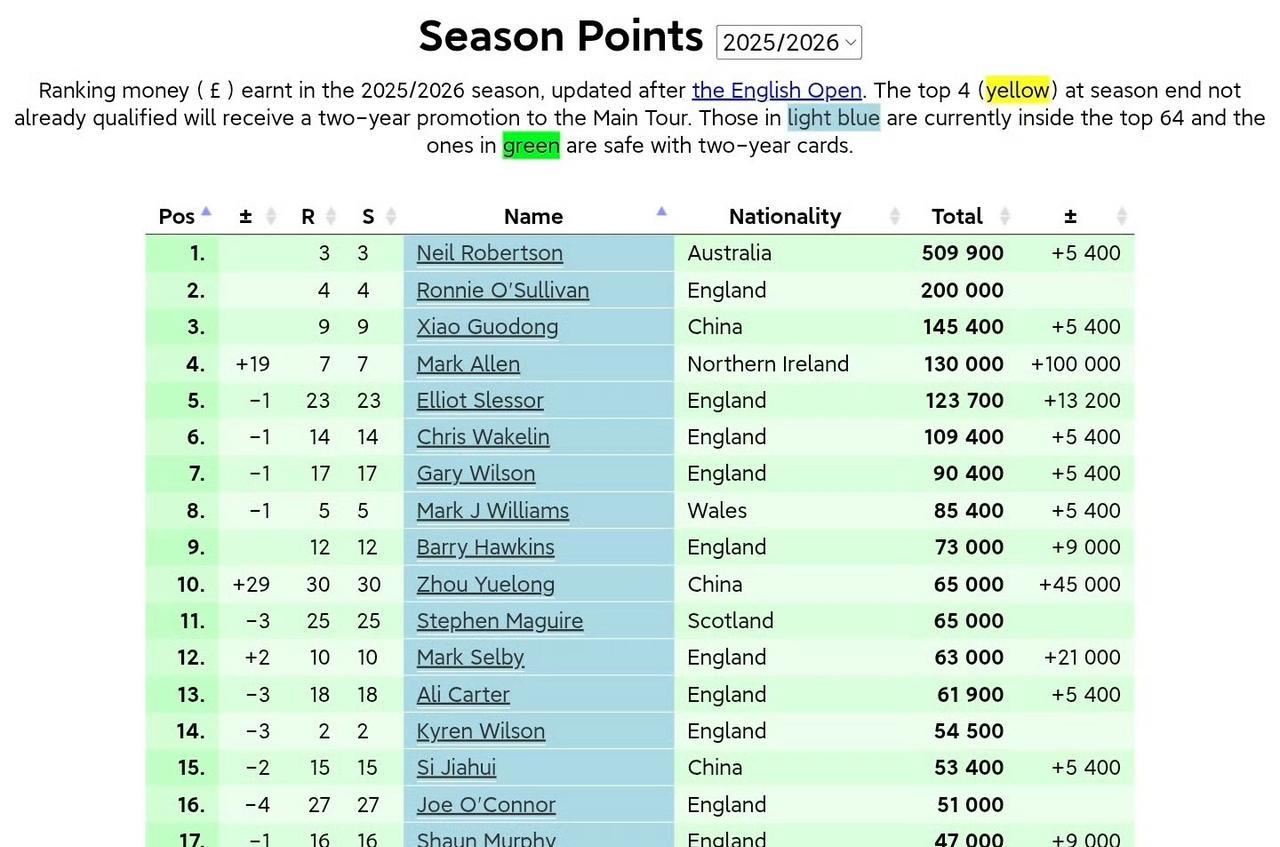Click the light blue legend highlight
Image resolution: width=1280 pixels, height=847 pixels.
click(x=833, y=118)
